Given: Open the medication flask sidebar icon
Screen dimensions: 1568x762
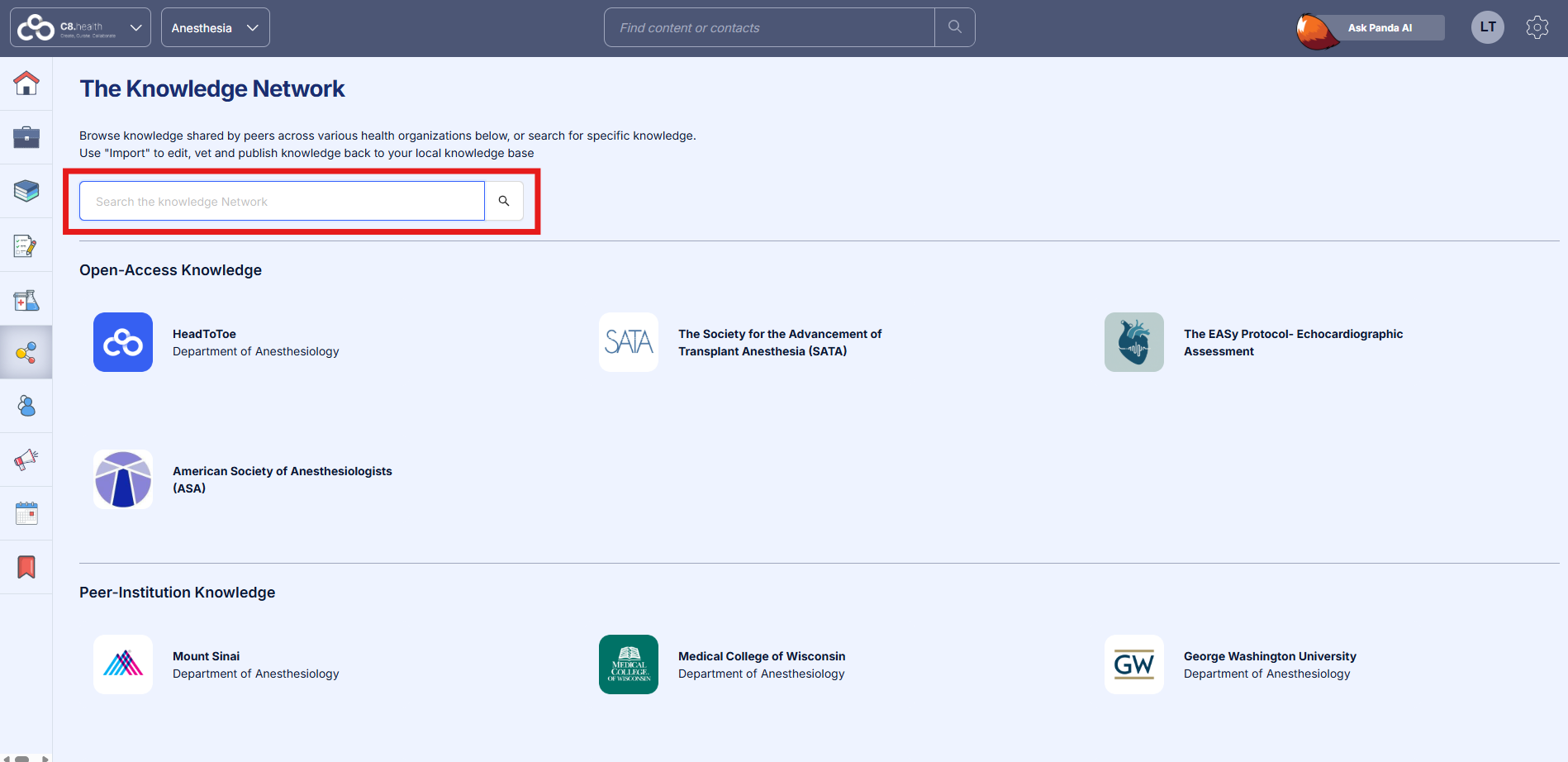Looking at the screenshot, I should [x=26, y=300].
